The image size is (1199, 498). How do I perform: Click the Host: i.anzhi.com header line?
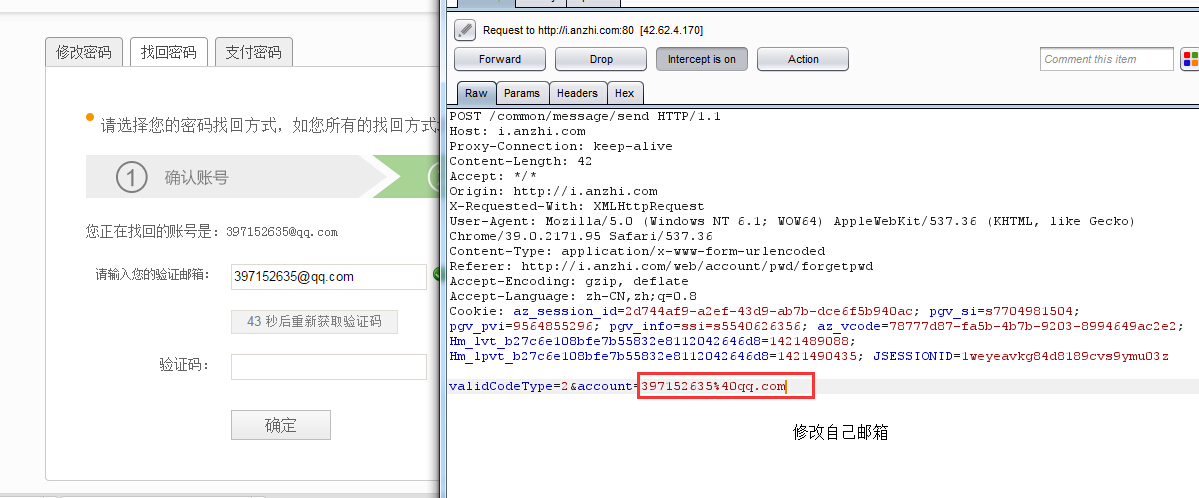click(x=518, y=132)
